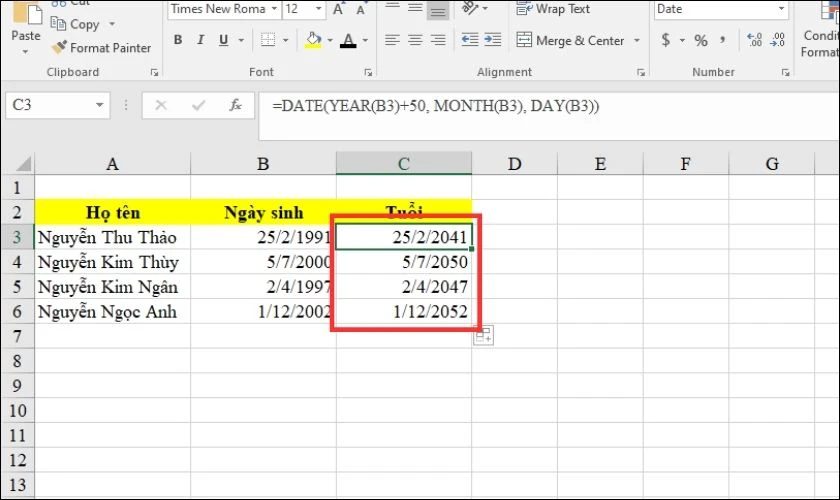
Task: Open Insert Function fx dialog
Action: [x=235, y=105]
